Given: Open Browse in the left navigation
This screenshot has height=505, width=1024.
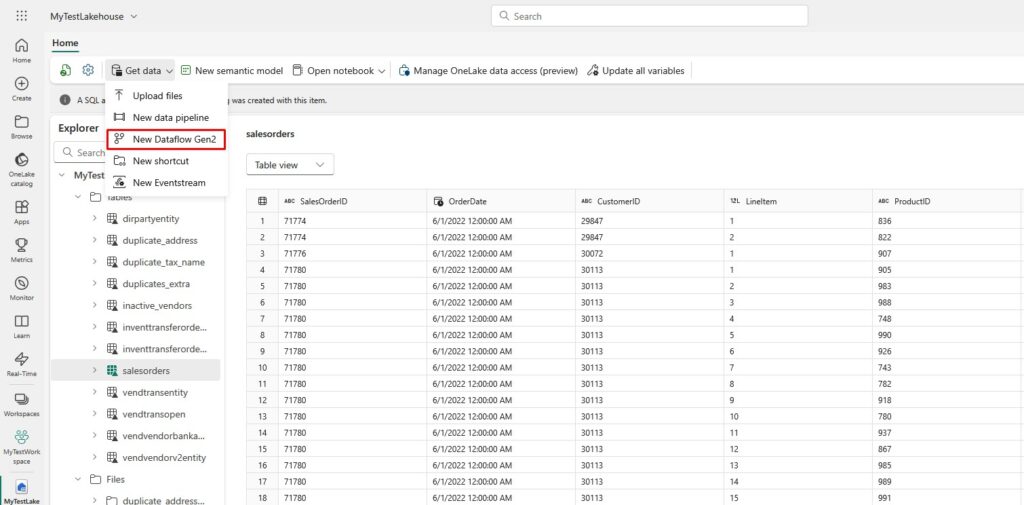Looking at the screenshot, I should [22, 127].
